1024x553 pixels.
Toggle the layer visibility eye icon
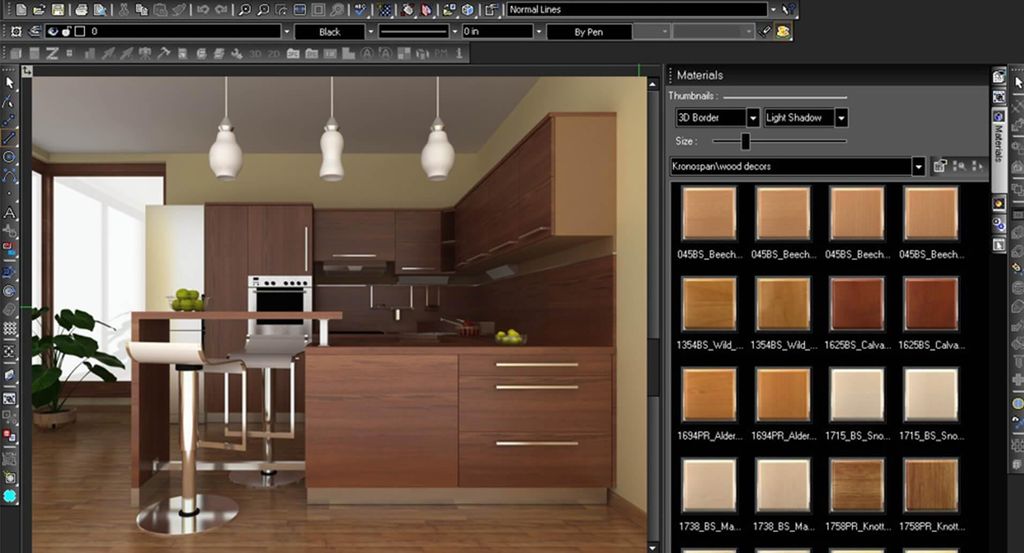(x=53, y=32)
